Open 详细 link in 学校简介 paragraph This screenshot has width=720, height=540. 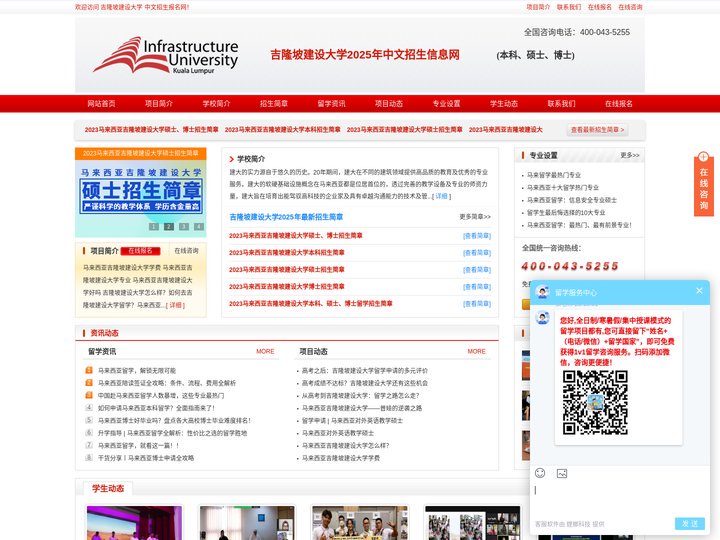tap(441, 196)
